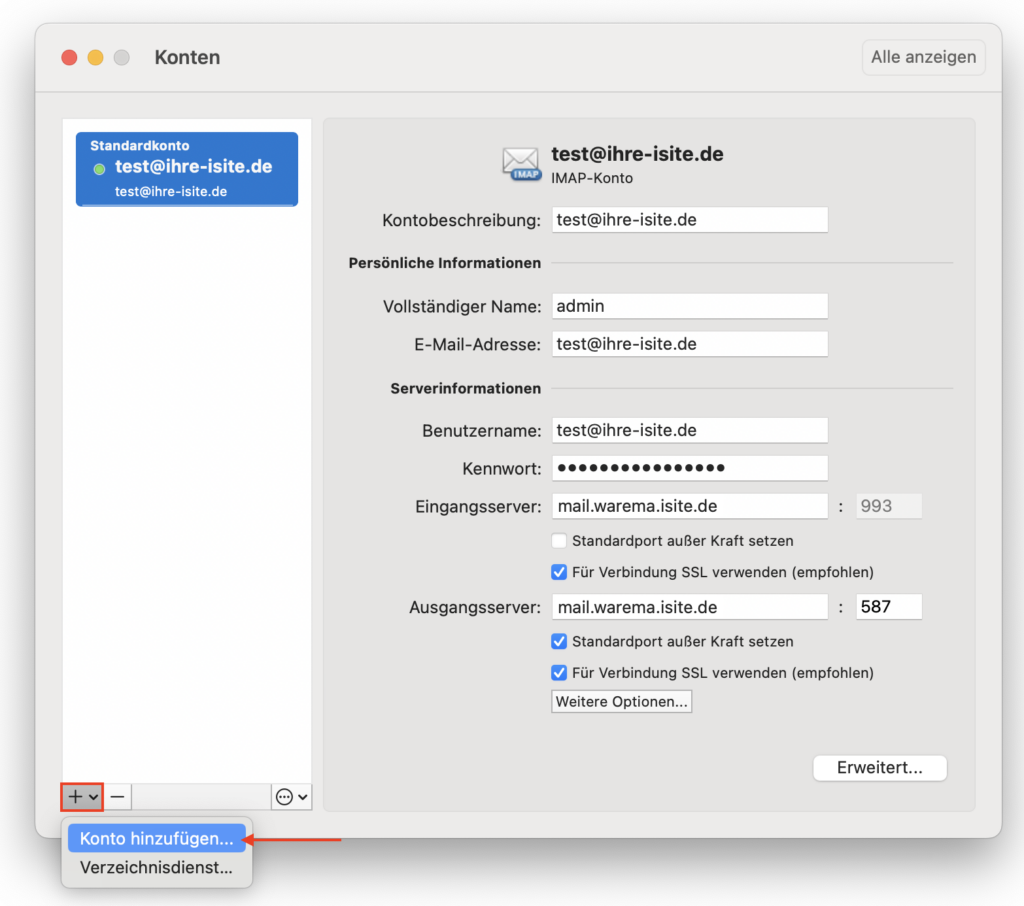Click the 'Alle anzeigen' button
Image resolution: width=1024 pixels, height=906 pixels.
(923, 58)
